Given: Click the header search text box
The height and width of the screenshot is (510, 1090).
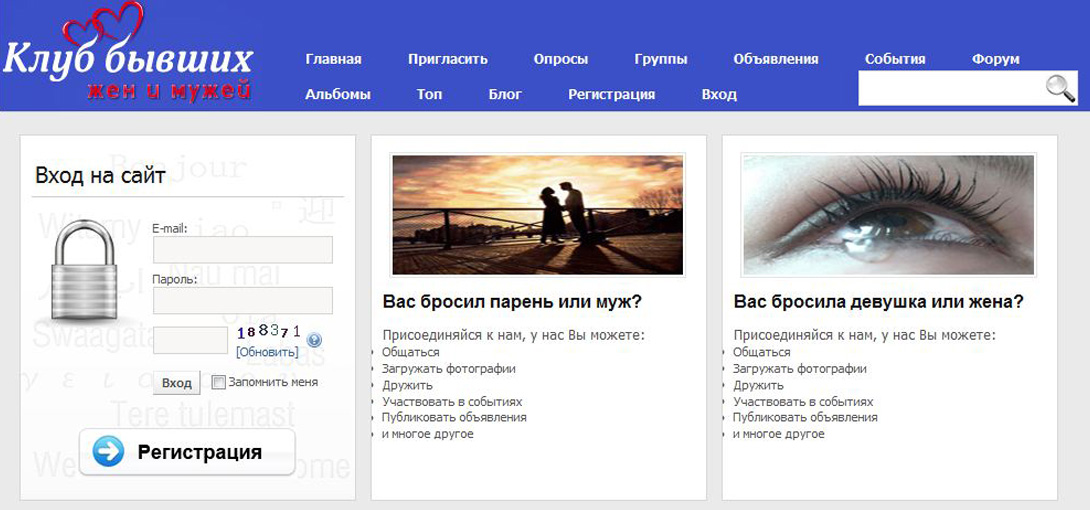Looking at the screenshot, I should (x=950, y=89).
